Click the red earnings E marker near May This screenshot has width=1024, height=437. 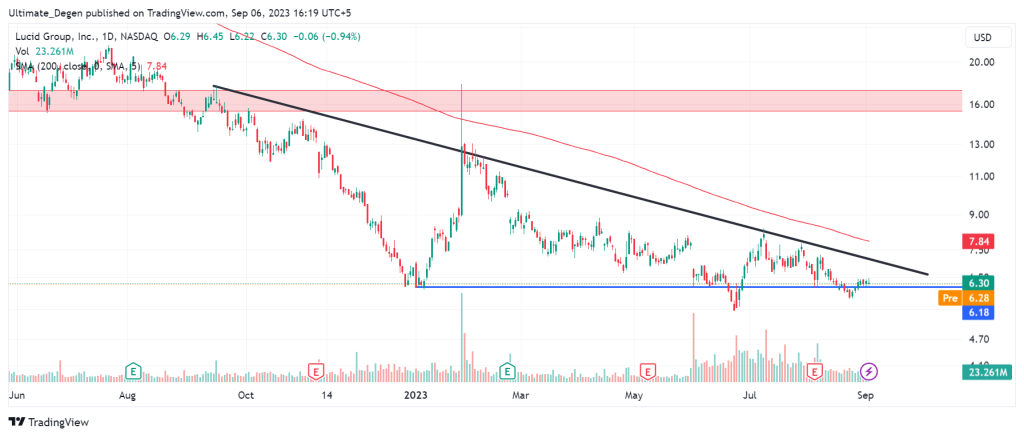coord(648,371)
